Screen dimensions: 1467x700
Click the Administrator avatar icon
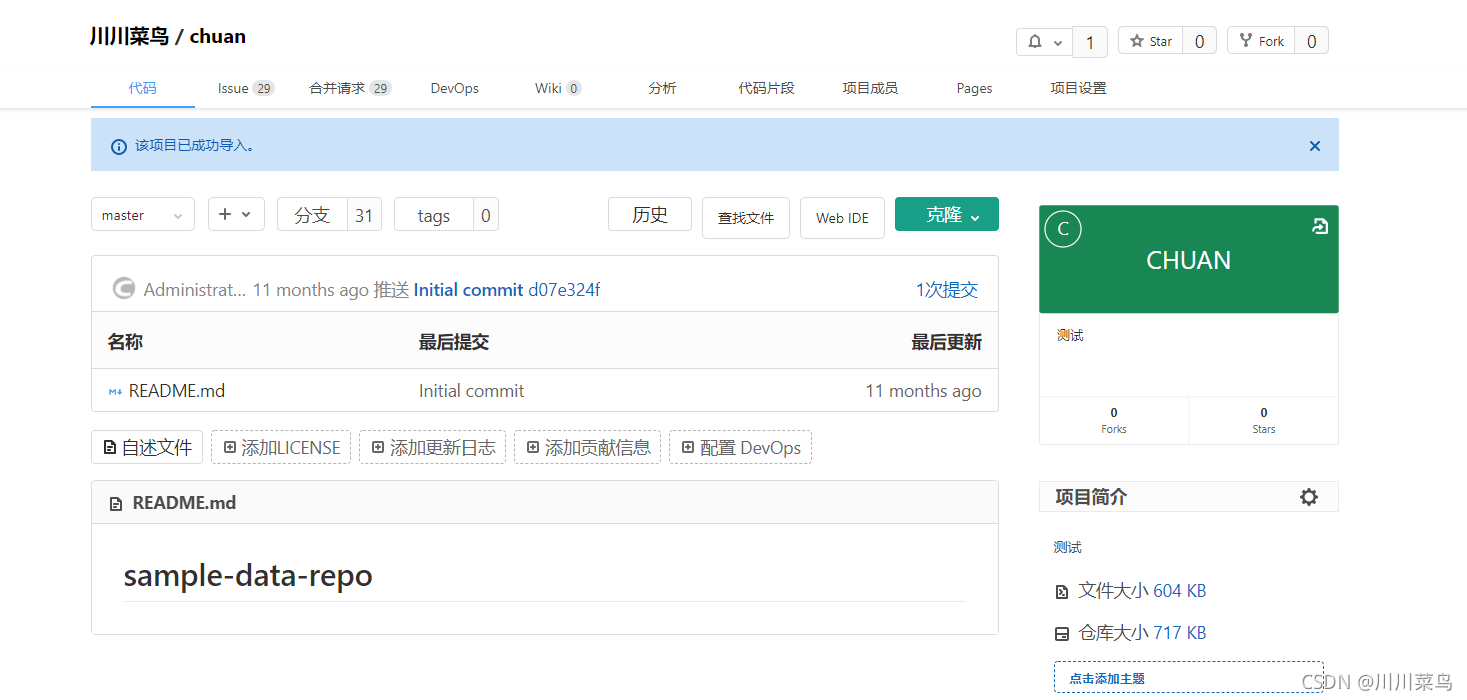(x=124, y=289)
